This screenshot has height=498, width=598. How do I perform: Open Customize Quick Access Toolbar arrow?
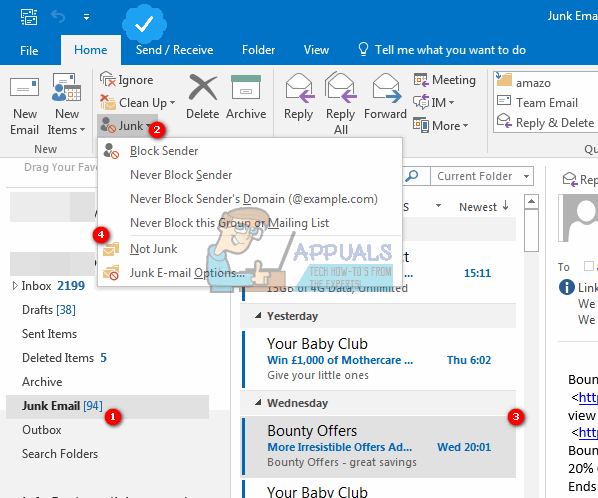pos(87,17)
